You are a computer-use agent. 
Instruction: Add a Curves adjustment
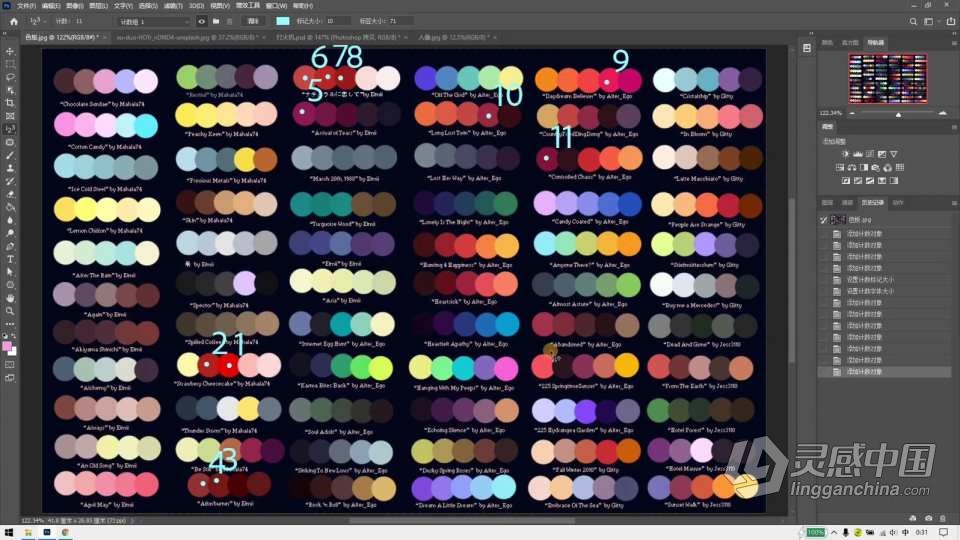tap(870, 154)
